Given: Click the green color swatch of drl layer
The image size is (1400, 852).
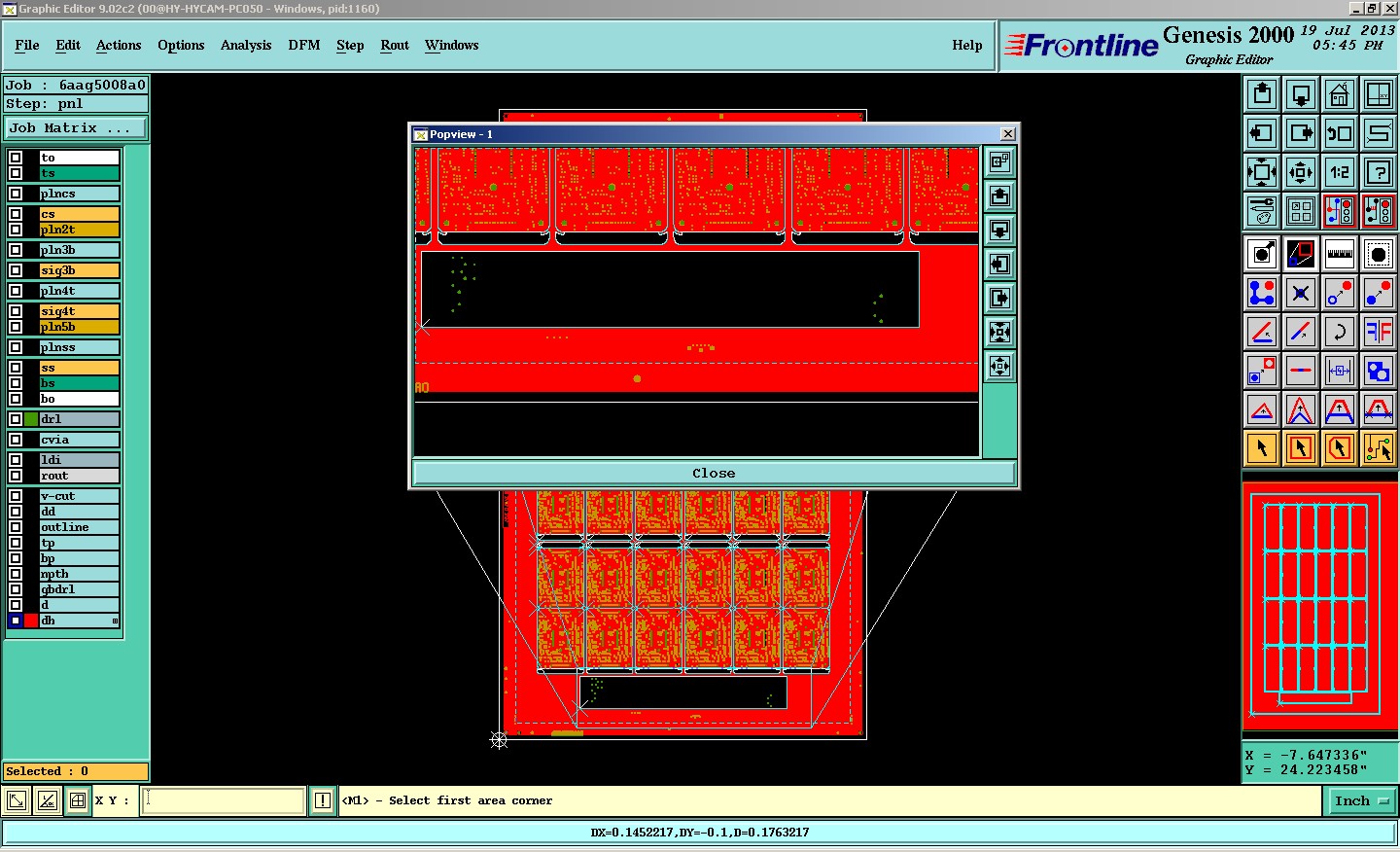Looking at the screenshot, I should pos(31,419).
